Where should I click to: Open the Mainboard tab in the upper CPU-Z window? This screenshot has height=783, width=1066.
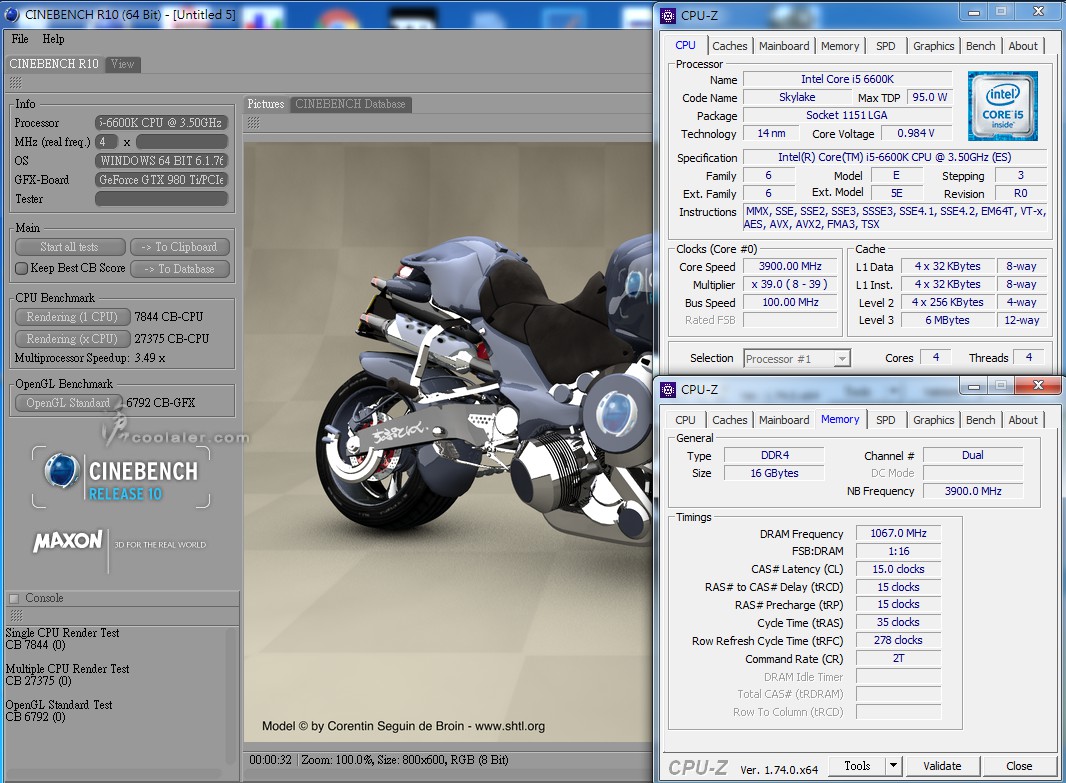point(784,46)
